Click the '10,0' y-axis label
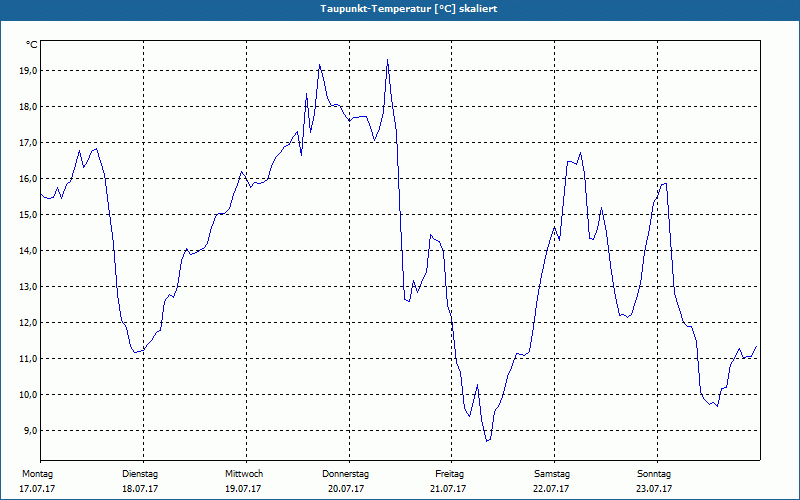This screenshot has width=800, height=500. pyautogui.click(x=29, y=395)
